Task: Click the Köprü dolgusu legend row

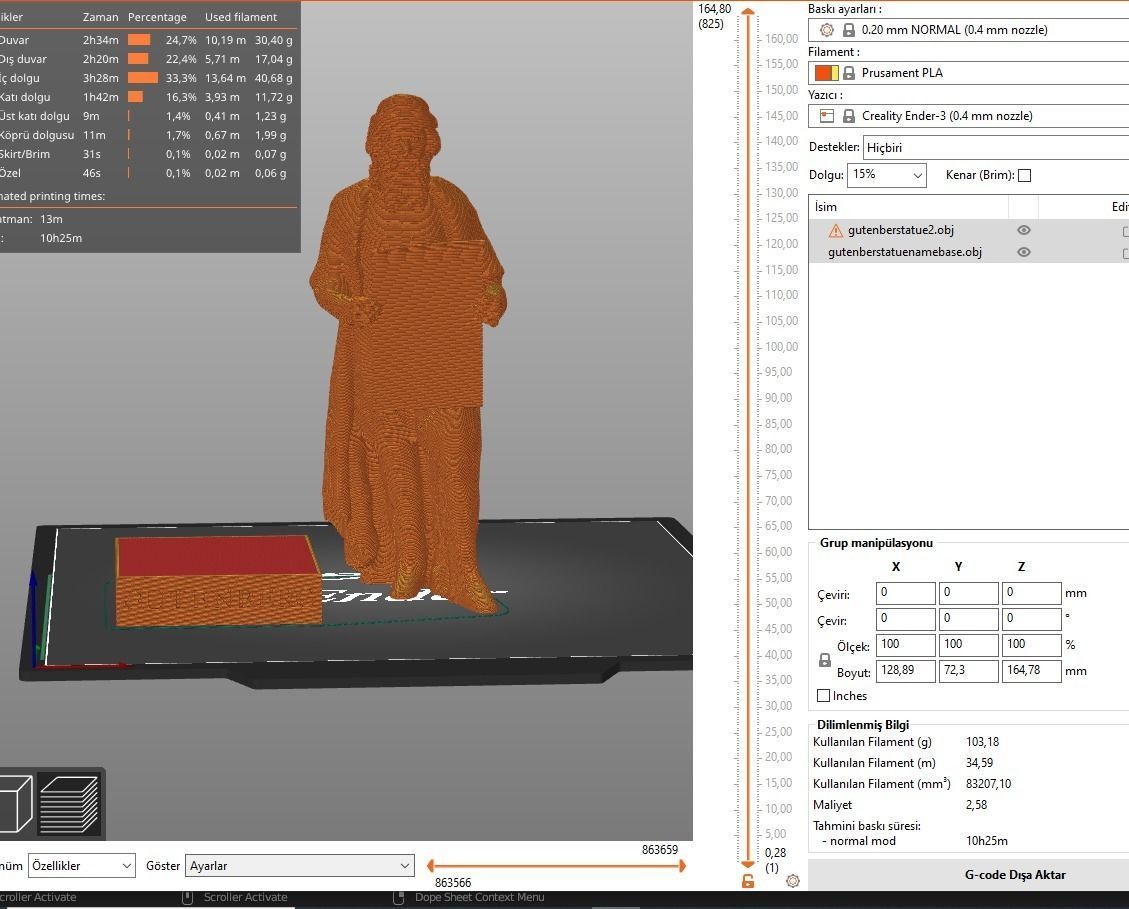Action: click(x=148, y=135)
